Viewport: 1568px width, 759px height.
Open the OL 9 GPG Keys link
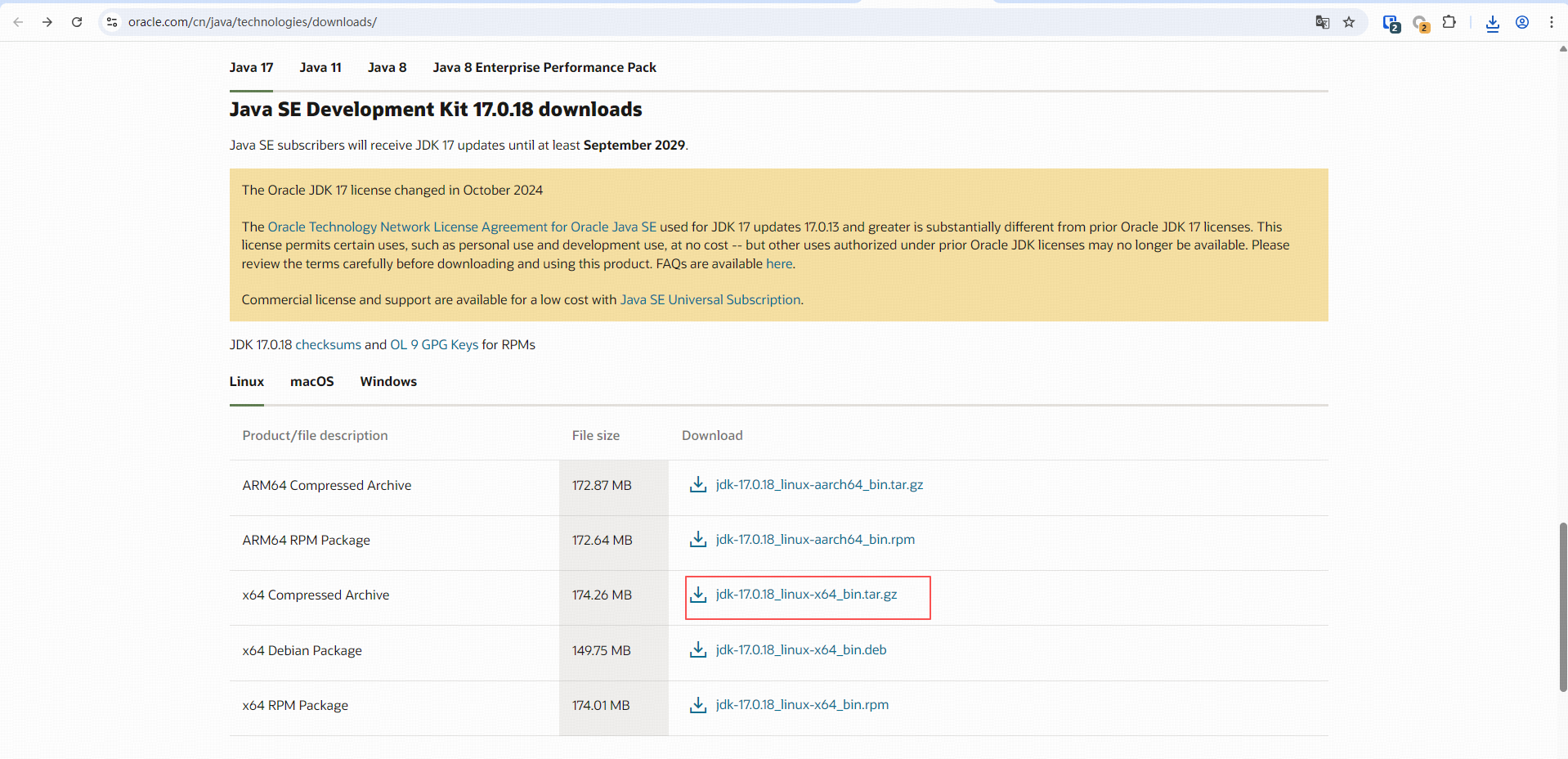(x=434, y=345)
